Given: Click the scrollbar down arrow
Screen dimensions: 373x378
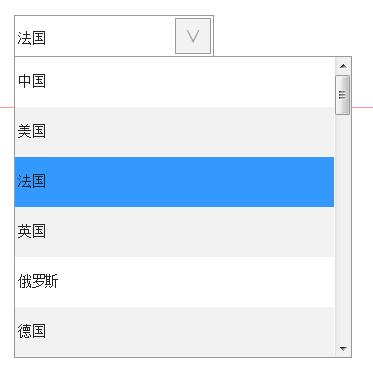Looking at the screenshot, I should pos(343,349).
